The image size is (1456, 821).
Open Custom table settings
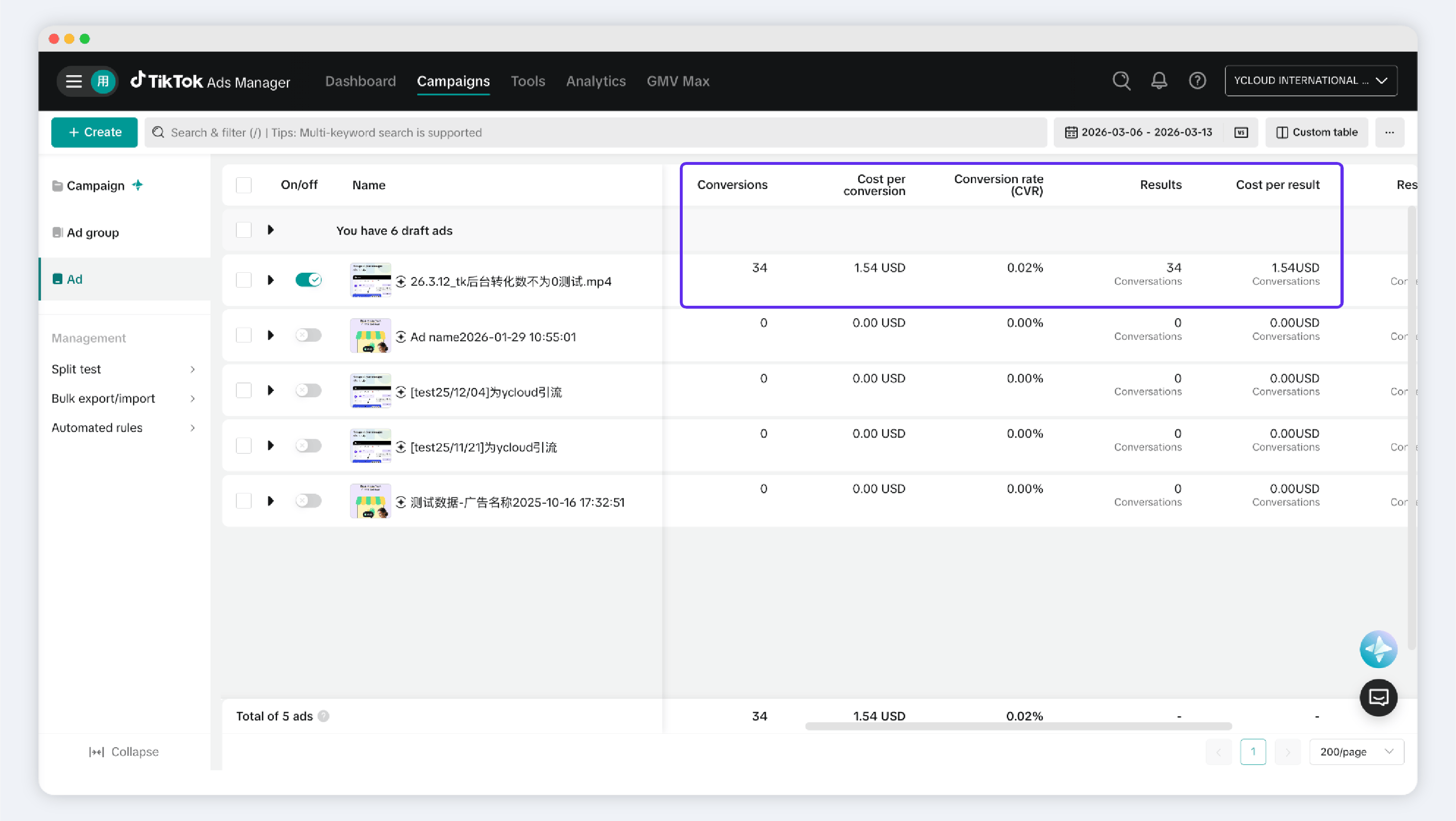(x=1316, y=132)
